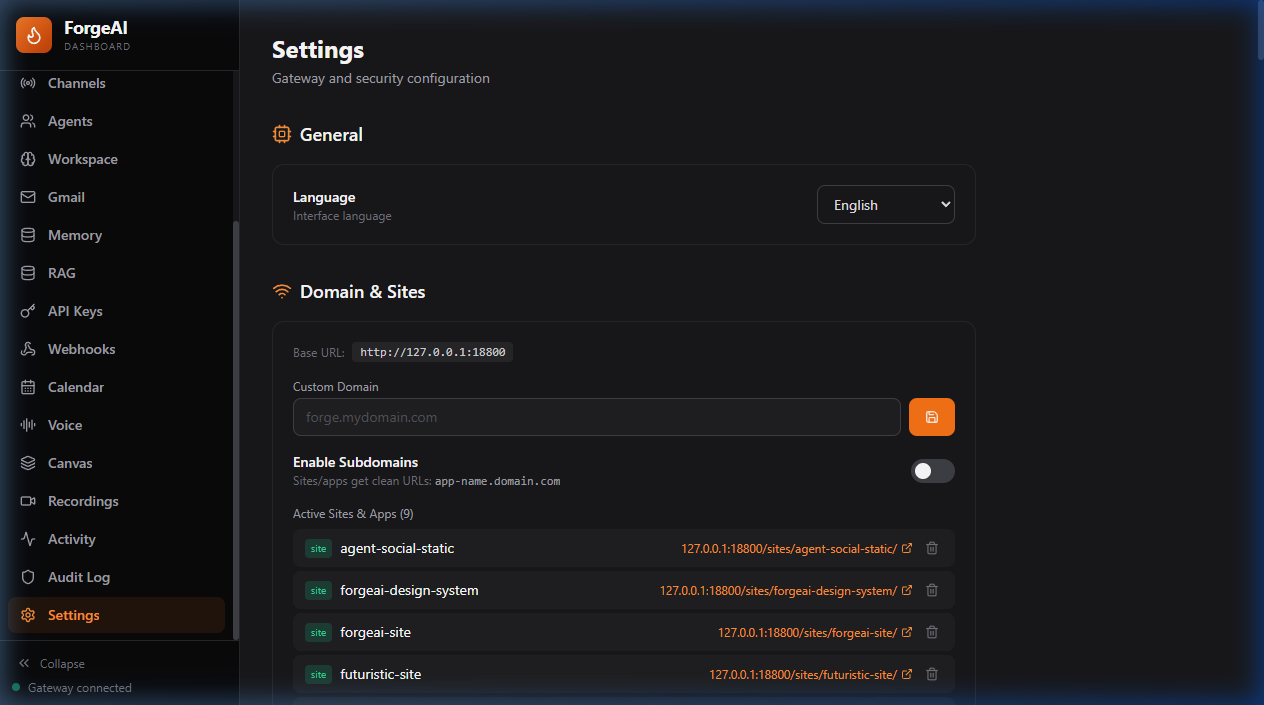
Task: Click the main page scrollbar thumb
Action: pos(1260,28)
